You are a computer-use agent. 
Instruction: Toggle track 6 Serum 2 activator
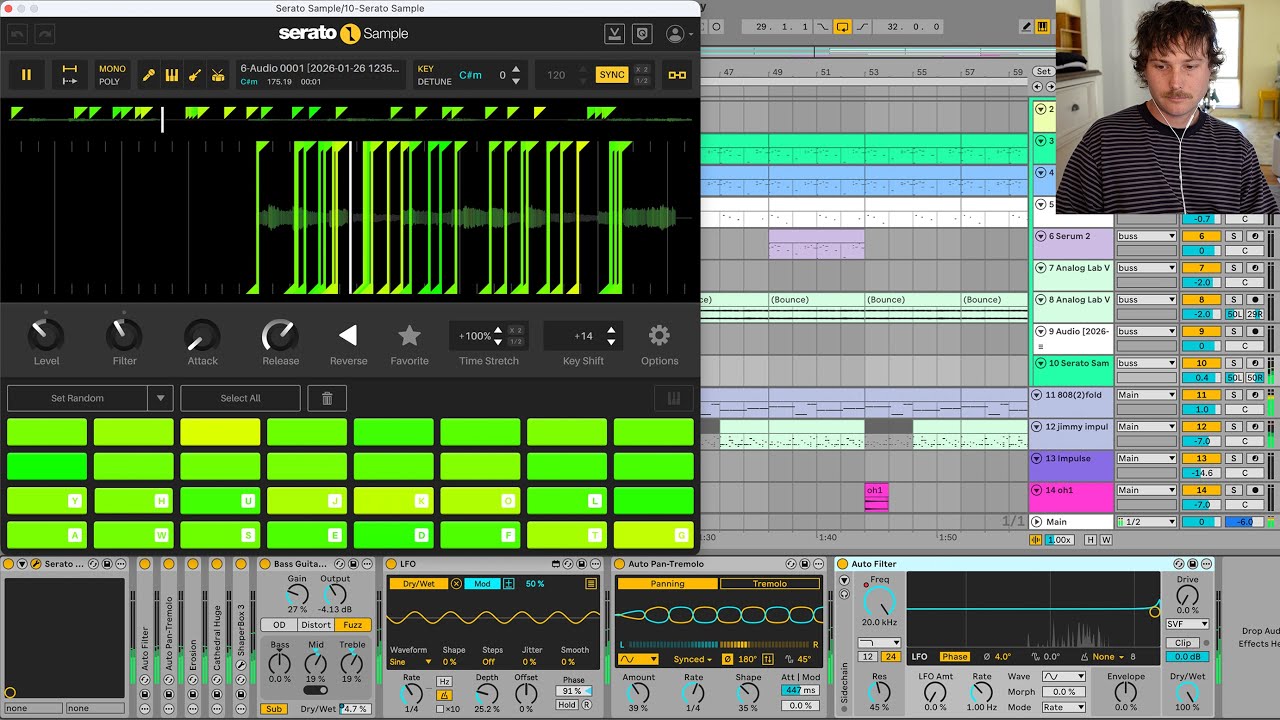(1201, 237)
